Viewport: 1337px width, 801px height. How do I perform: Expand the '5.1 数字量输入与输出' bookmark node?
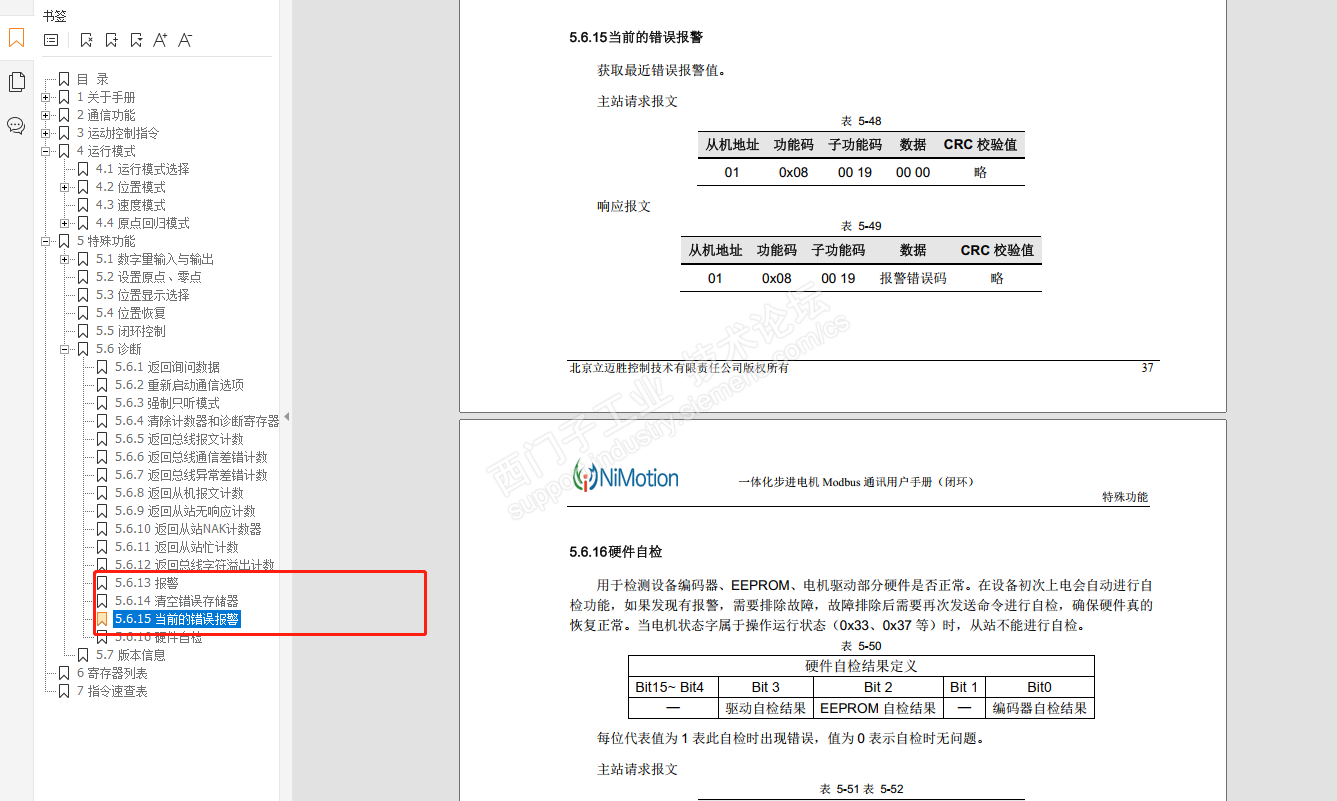[x=65, y=259]
